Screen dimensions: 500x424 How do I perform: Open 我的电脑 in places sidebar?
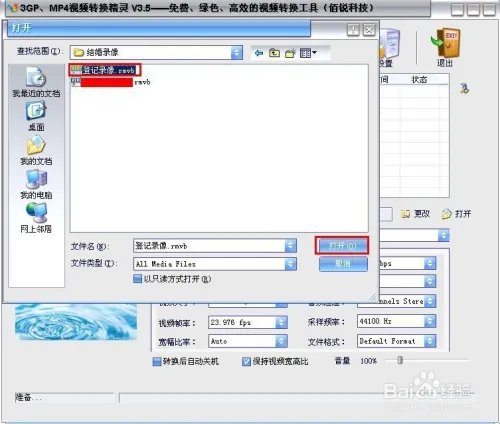pos(36,184)
